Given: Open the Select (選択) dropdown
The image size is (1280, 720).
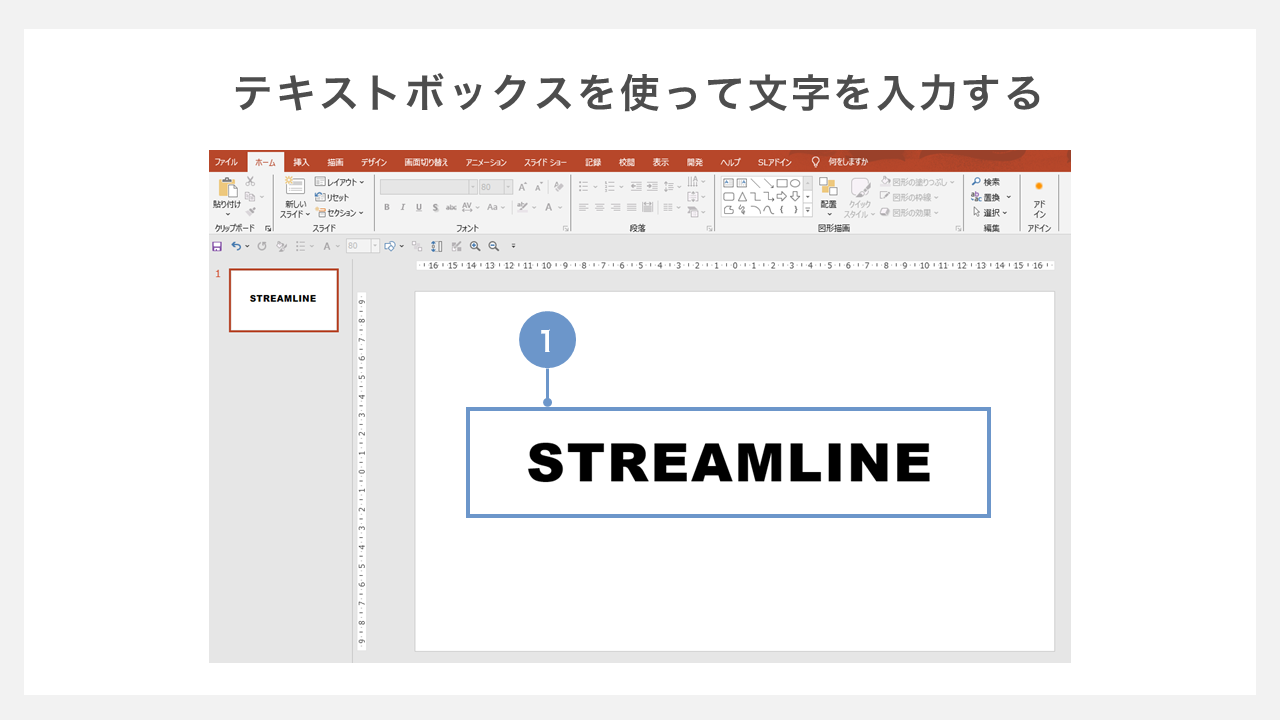Looking at the screenshot, I should click(x=990, y=212).
